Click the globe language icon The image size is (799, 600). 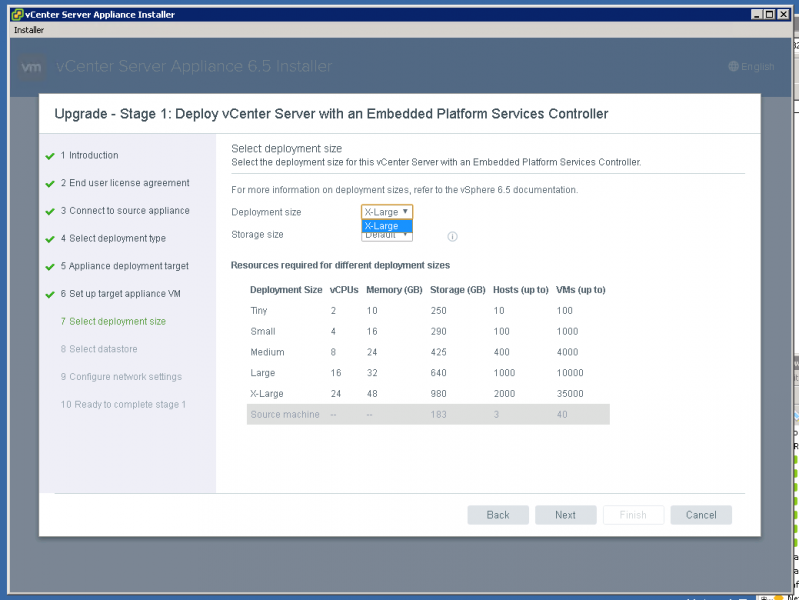click(733, 67)
